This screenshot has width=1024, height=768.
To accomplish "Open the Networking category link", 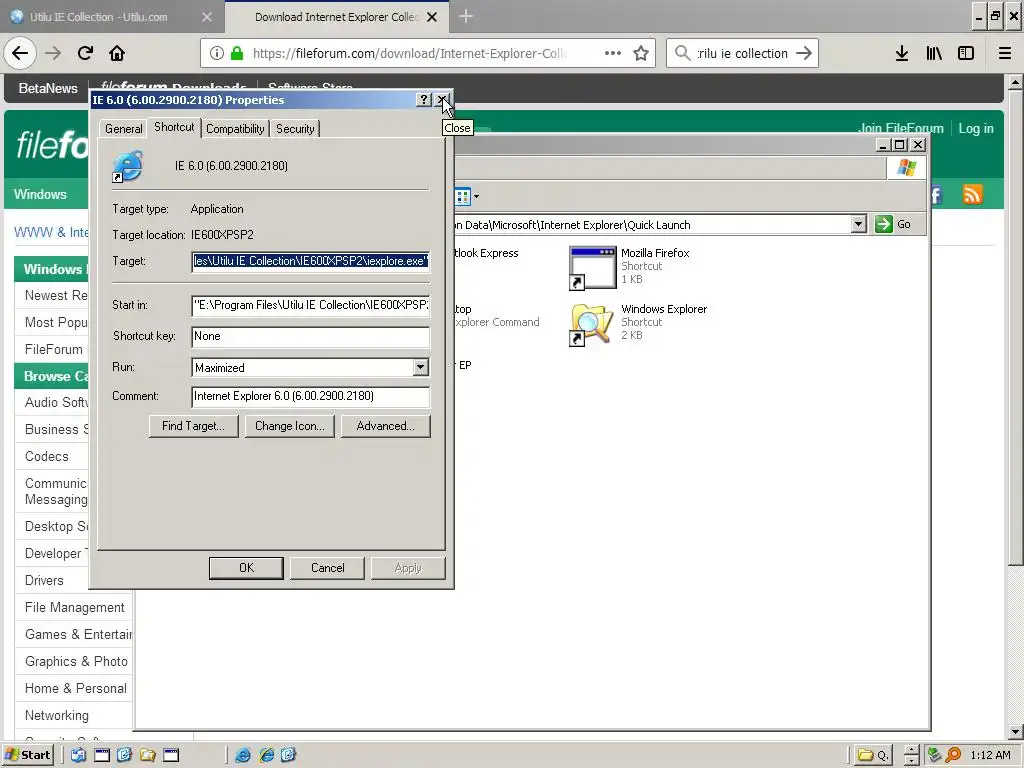I will (57, 715).
